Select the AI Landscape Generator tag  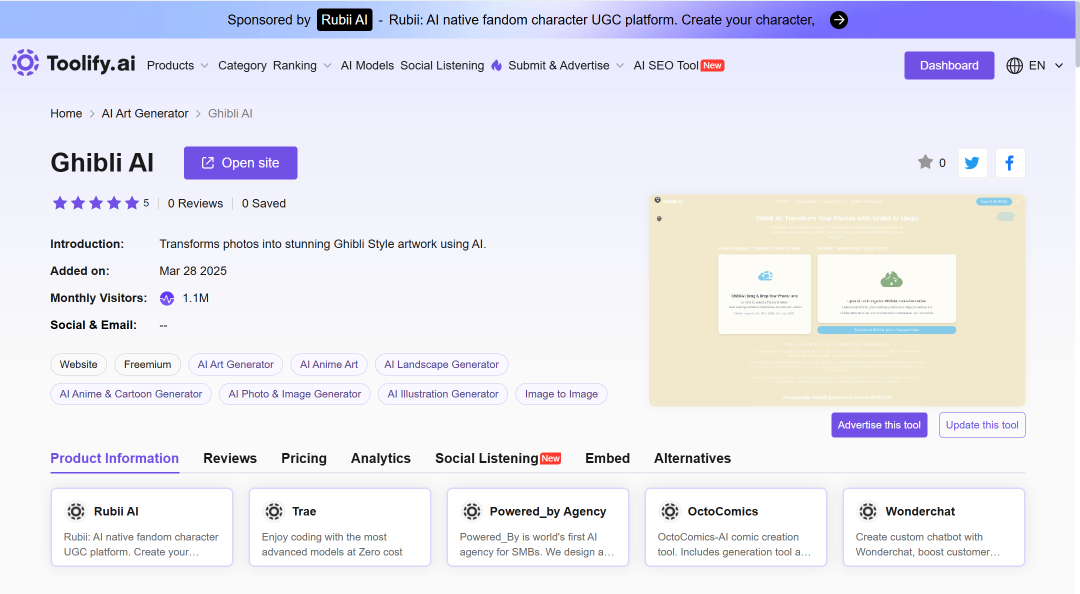pos(442,365)
